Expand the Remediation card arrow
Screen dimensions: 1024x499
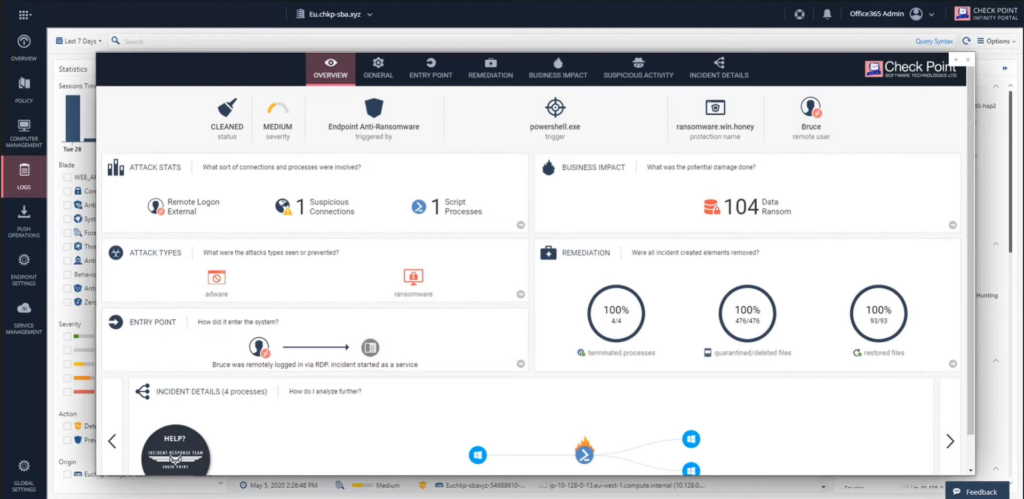(953, 364)
